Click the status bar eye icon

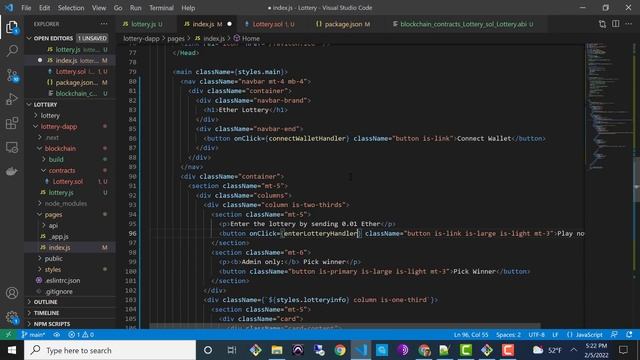[57, 335]
